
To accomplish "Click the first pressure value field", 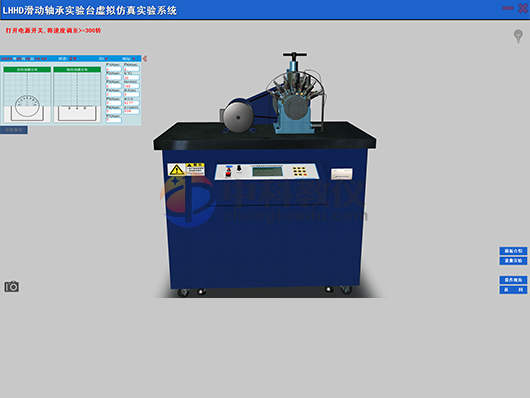I will click(114, 69).
